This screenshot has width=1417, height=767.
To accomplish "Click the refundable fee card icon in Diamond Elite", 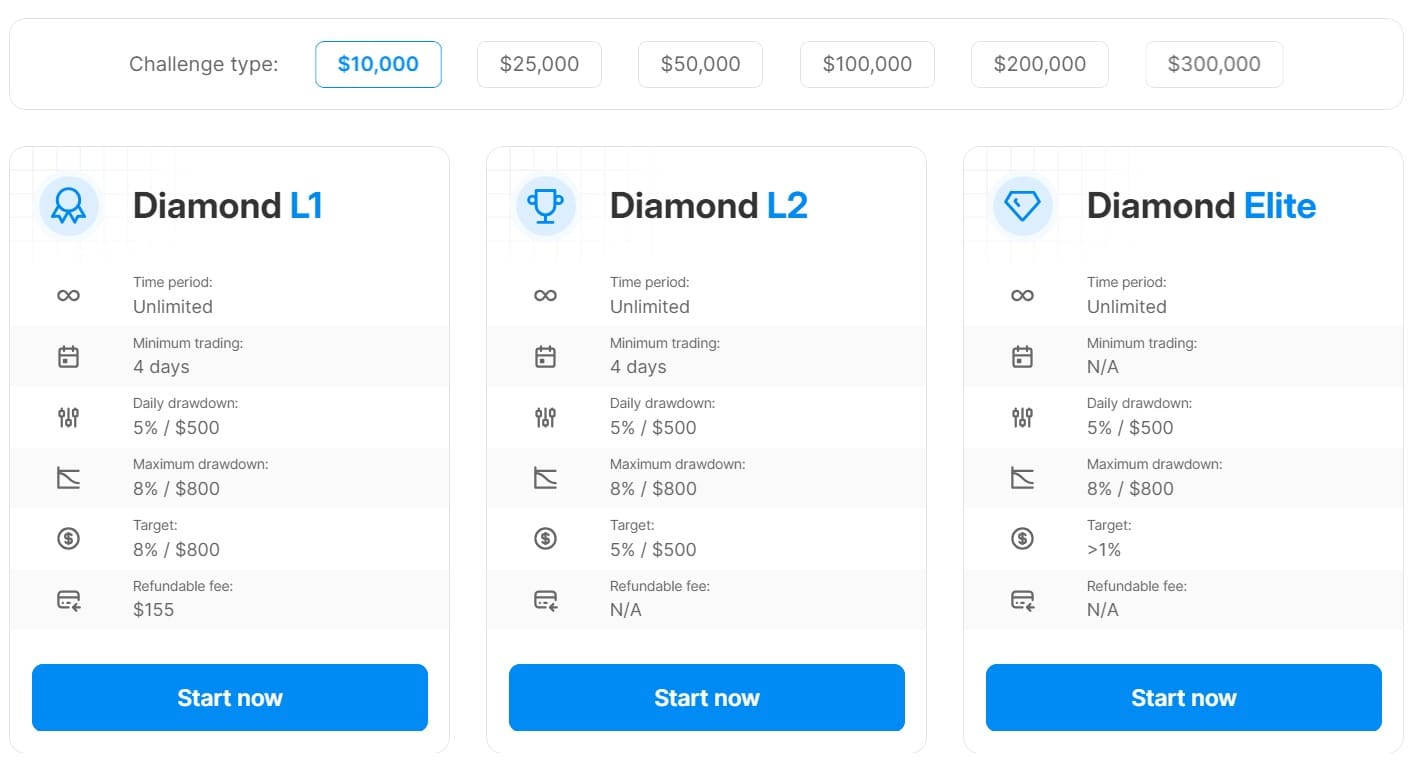I will click(x=1022, y=600).
